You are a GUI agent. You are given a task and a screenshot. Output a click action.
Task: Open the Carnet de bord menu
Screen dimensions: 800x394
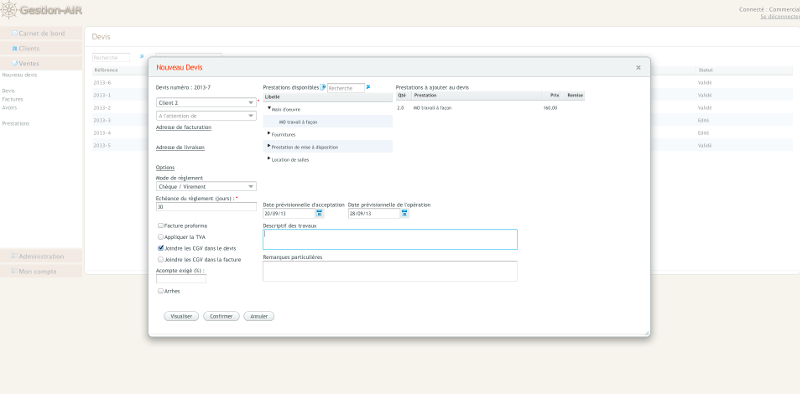tap(41, 33)
